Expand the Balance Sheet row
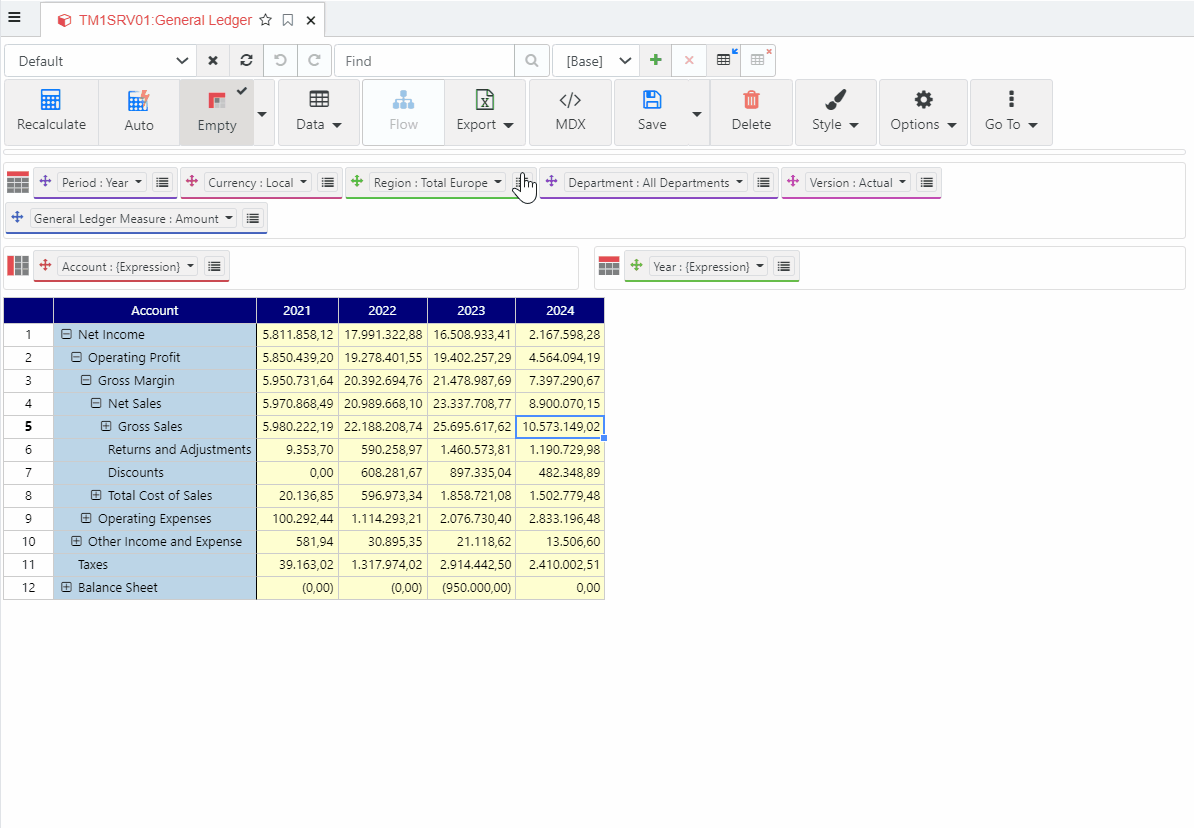Screen dimensions: 1194x828 pyautogui.click(x=67, y=588)
